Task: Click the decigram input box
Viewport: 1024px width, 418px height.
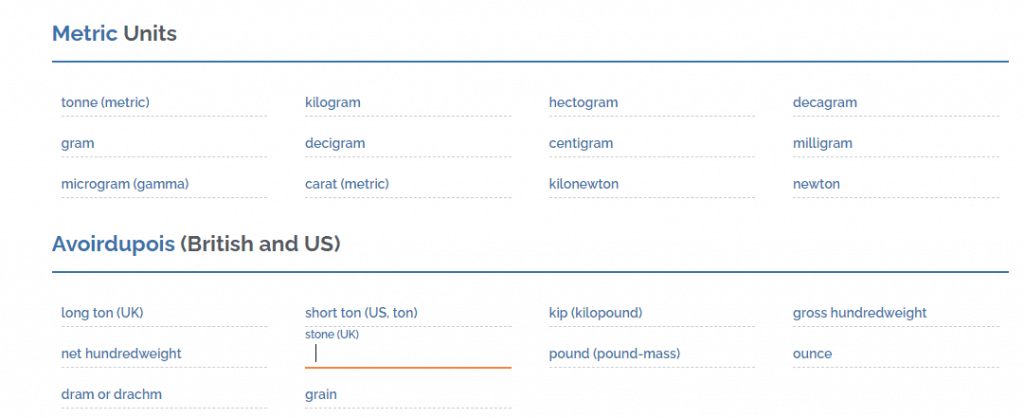Action: click(407, 144)
